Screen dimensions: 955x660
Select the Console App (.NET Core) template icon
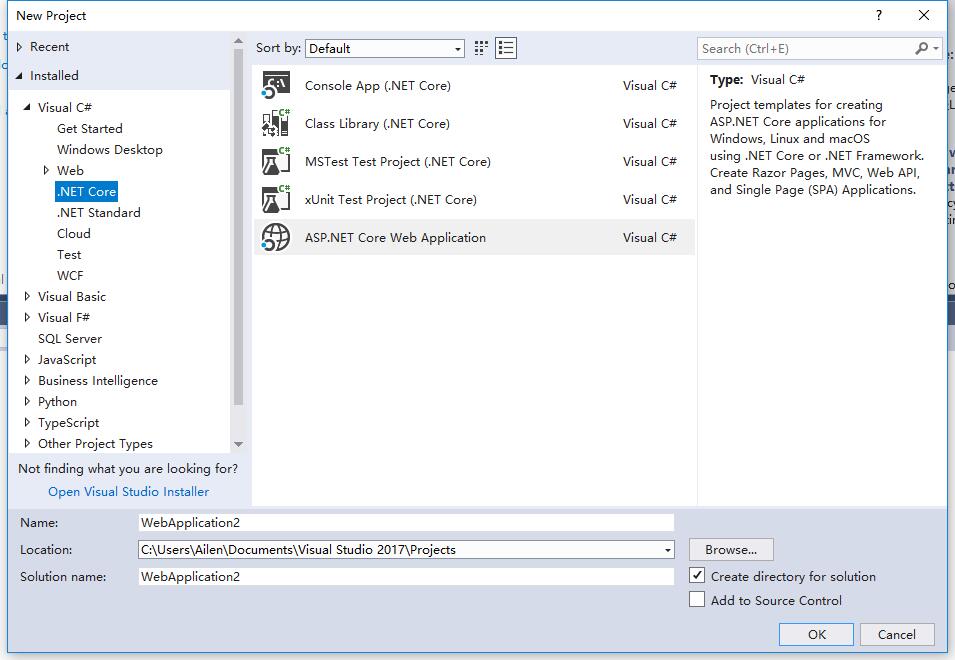[x=276, y=86]
